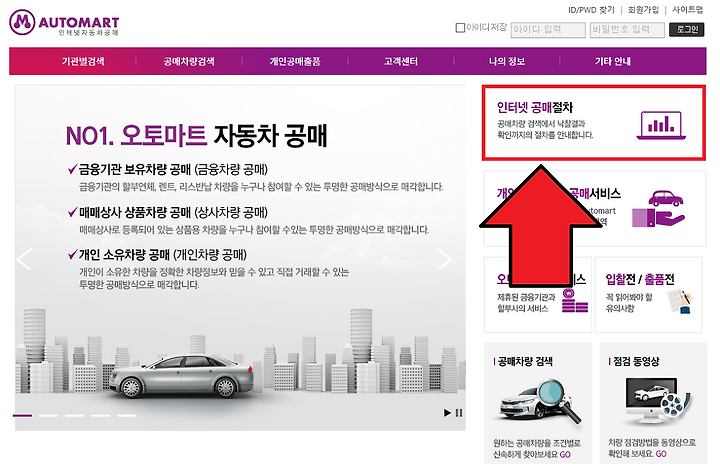This screenshot has width=720, height=464.
Task: Click GO under 공매차량 검색 description
Action: [565, 454]
